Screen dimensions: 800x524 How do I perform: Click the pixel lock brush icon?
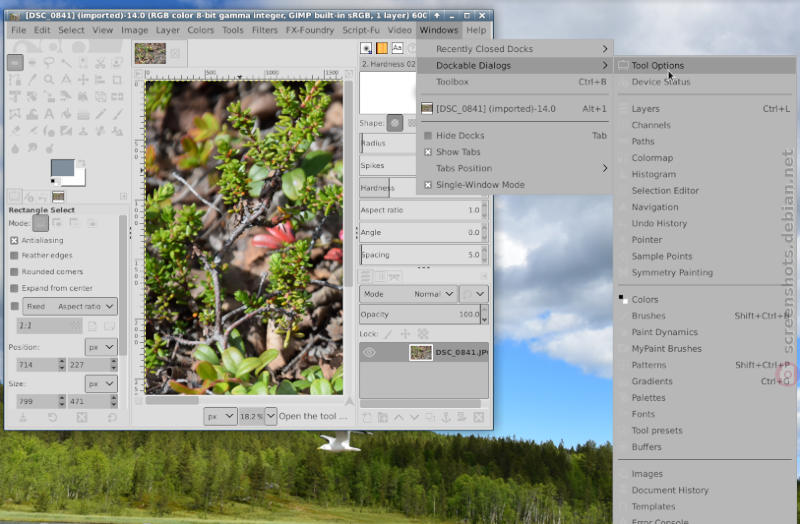(388, 334)
